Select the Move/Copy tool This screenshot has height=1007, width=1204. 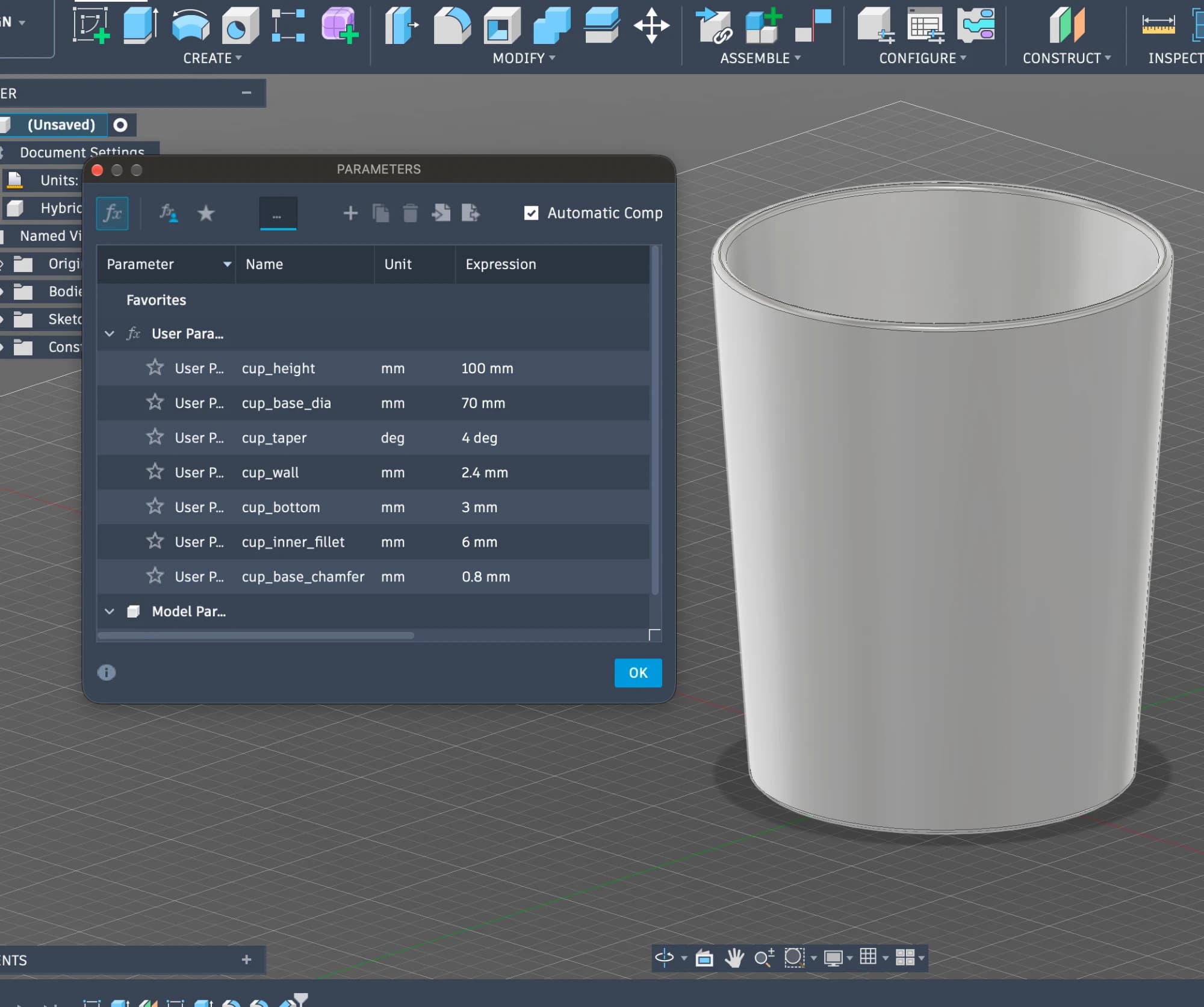pos(651,25)
